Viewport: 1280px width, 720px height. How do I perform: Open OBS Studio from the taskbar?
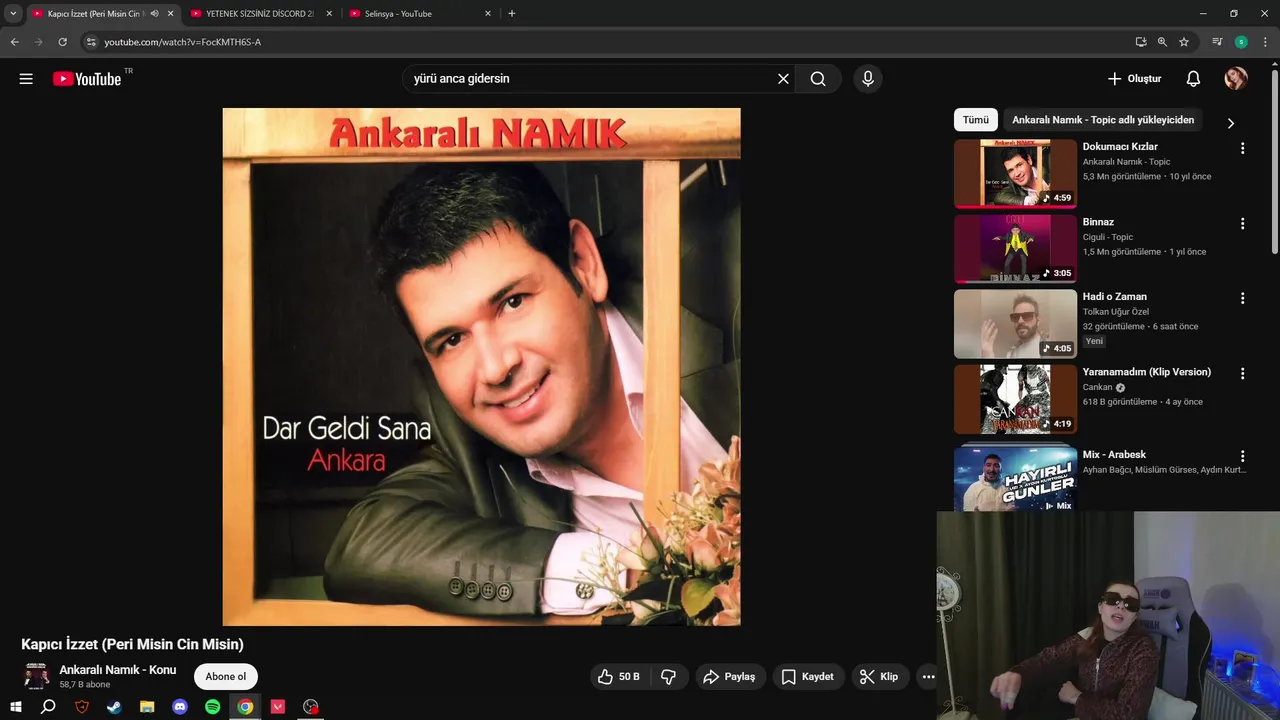click(x=311, y=707)
